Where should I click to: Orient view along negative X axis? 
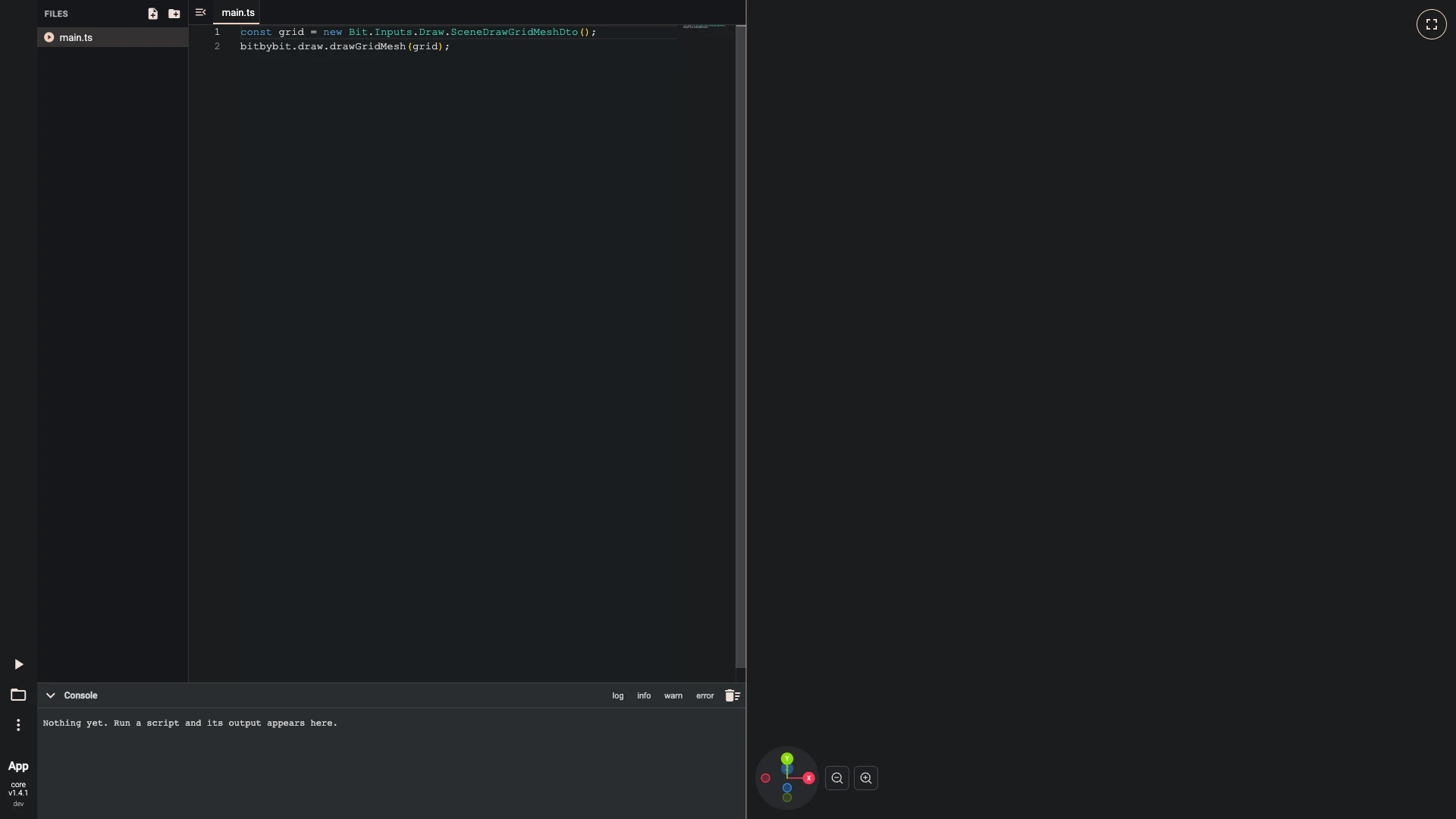[x=766, y=778]
